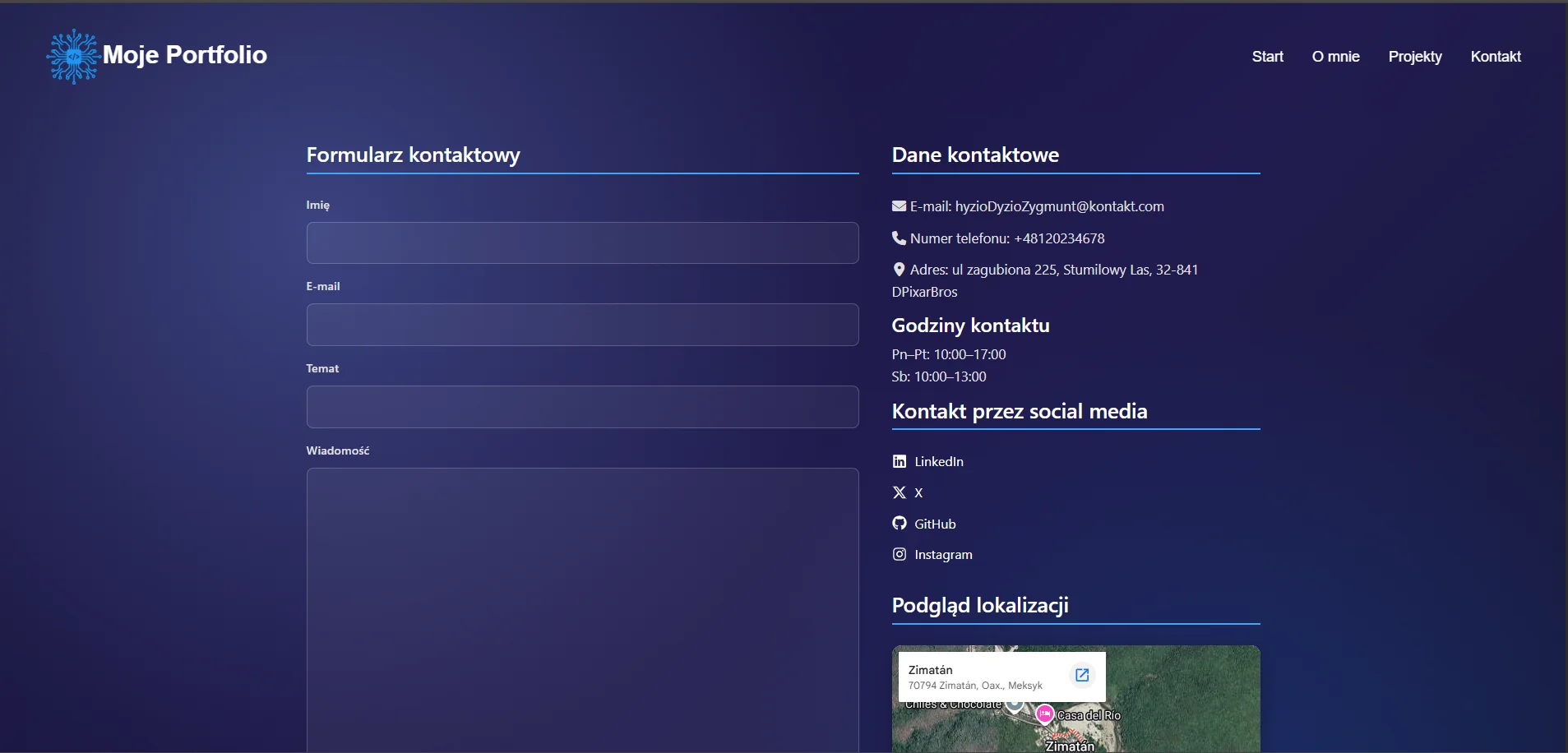This screenshot has width=1568, height=753.
Task: Click the LinkedIn icon
Action: click(x=900, y=461)
